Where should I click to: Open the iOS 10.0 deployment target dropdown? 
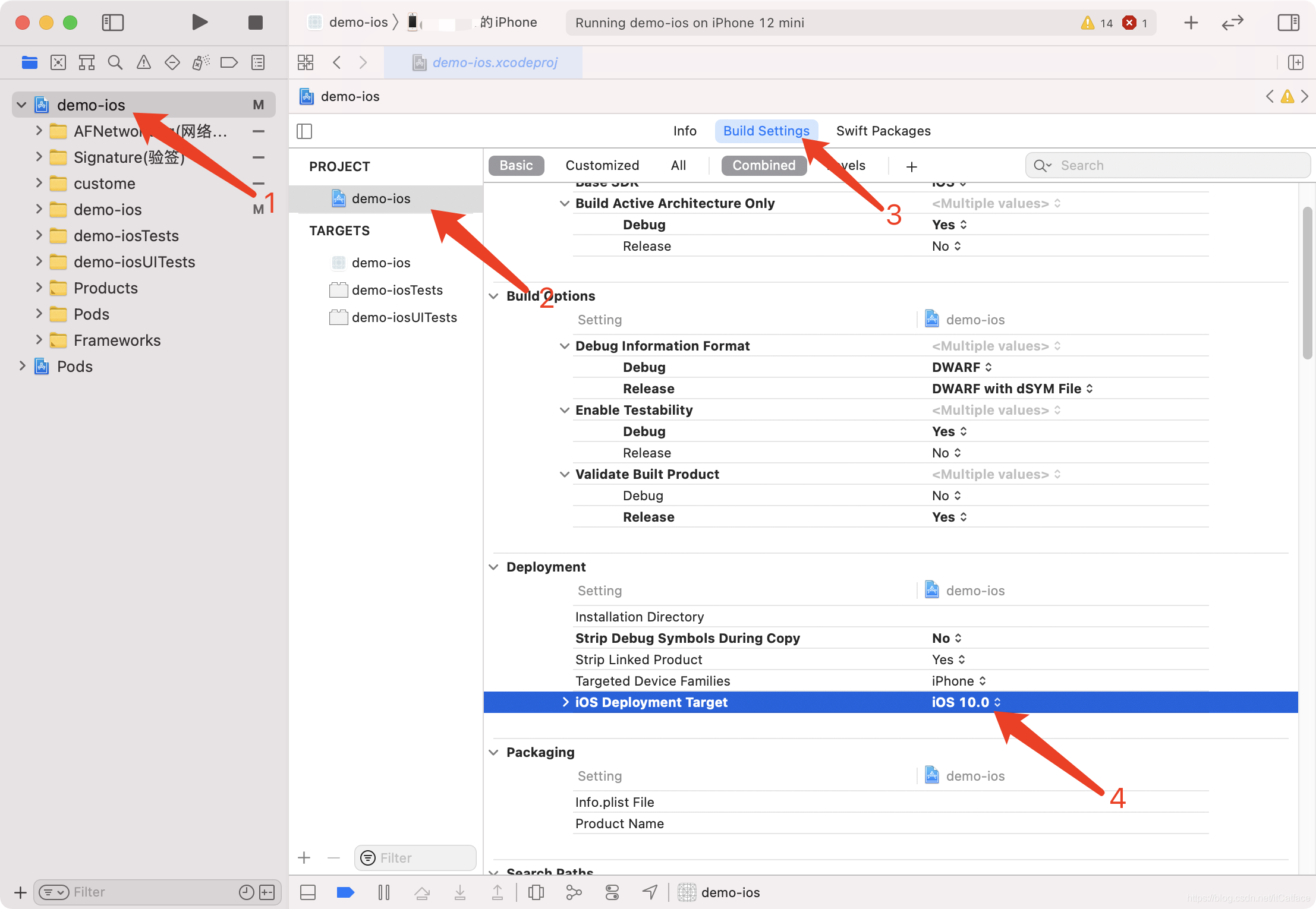pos(966,702)
